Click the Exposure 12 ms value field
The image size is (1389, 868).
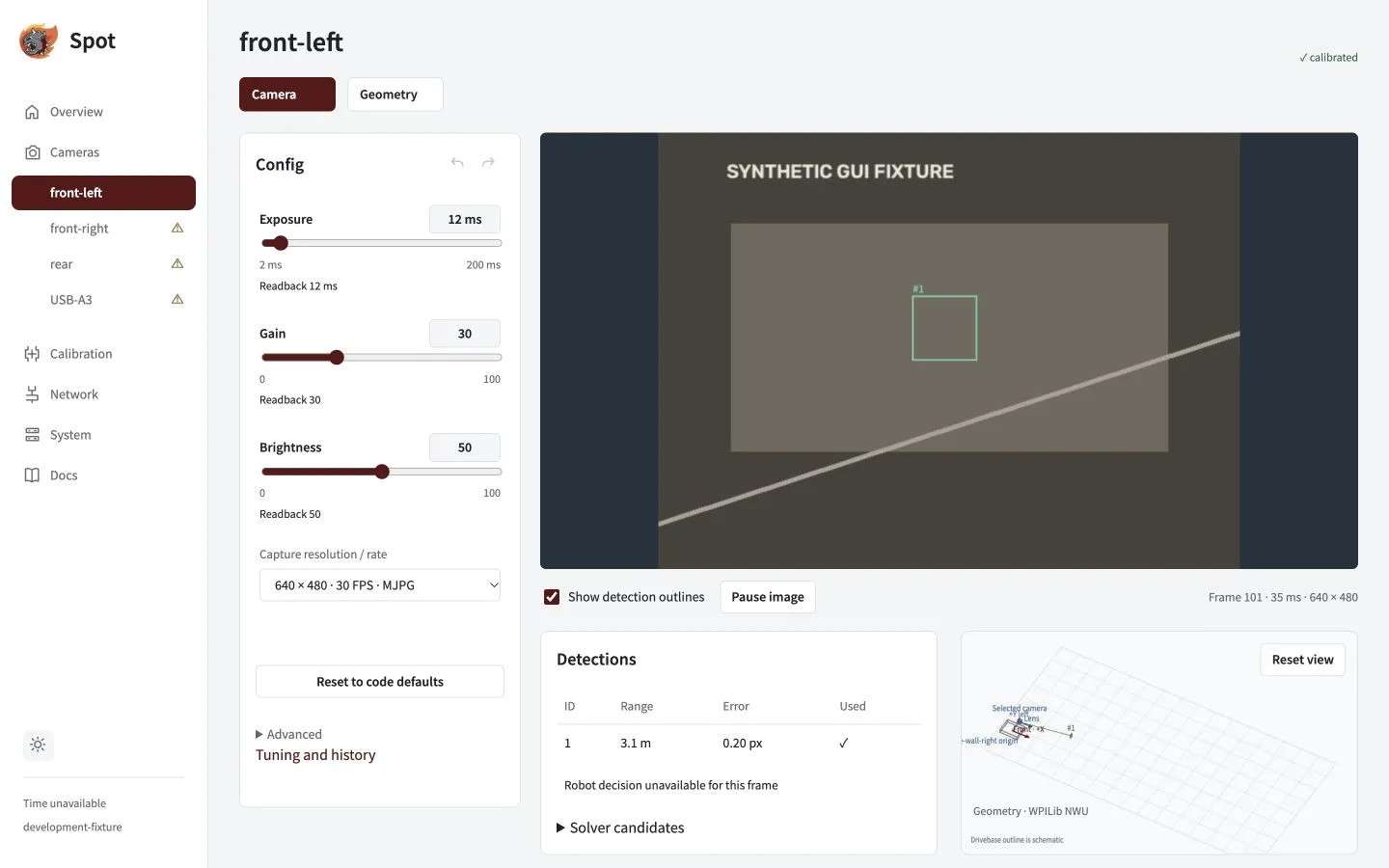(465, 220)
